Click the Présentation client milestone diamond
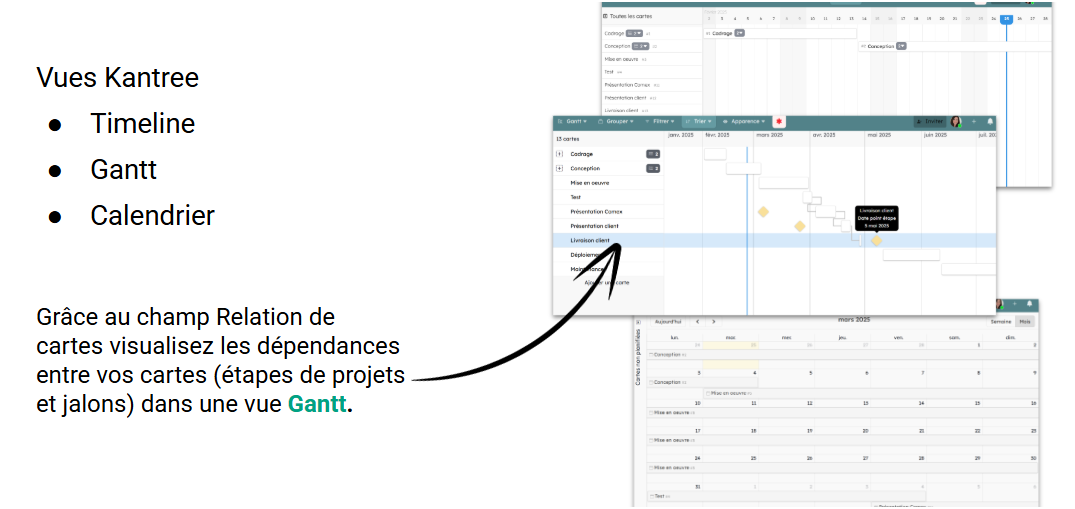Screen dimensions: 1075x509 [x=799, y=226]
